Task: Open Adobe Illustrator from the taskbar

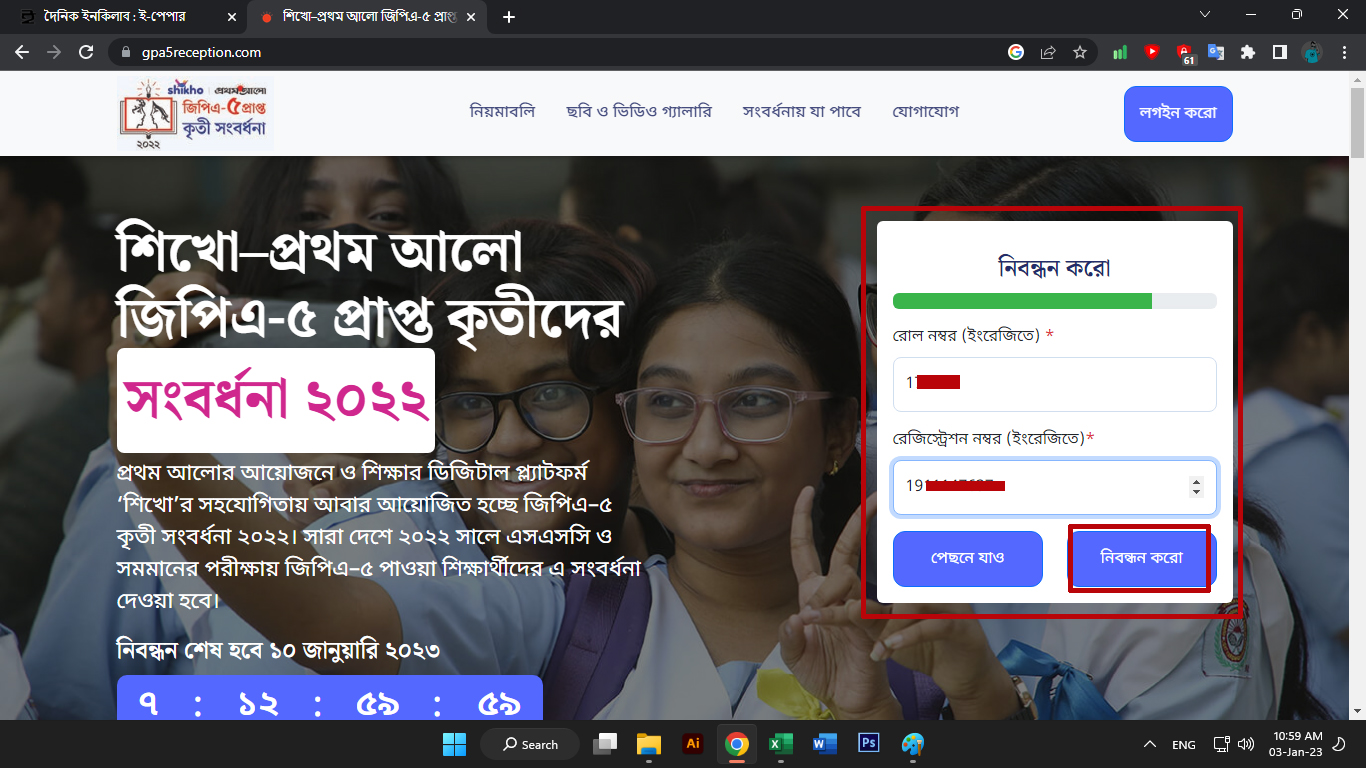Action: click(692, 743)
